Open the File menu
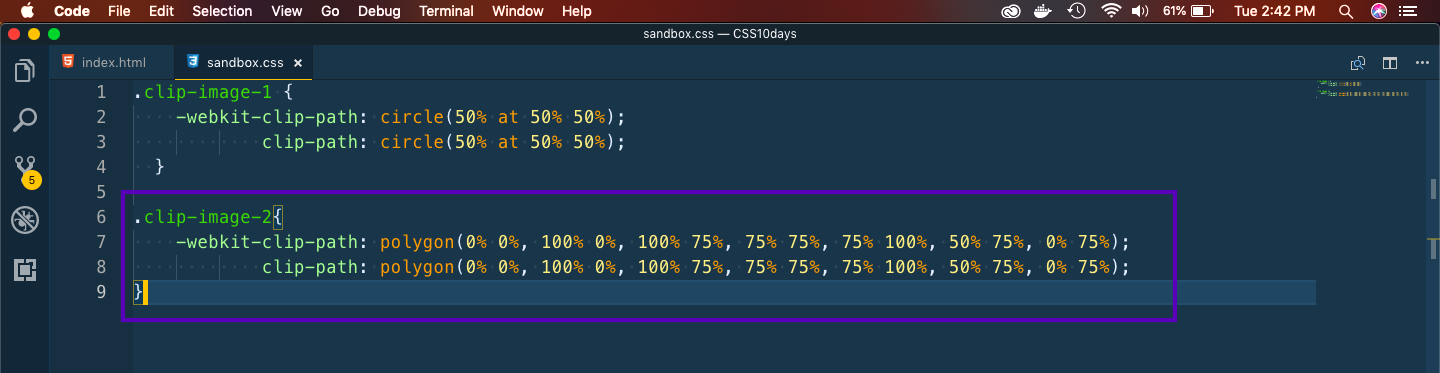Image resolution: width=1440 pixels, height=373 pixels. click(x=119, y=11)
